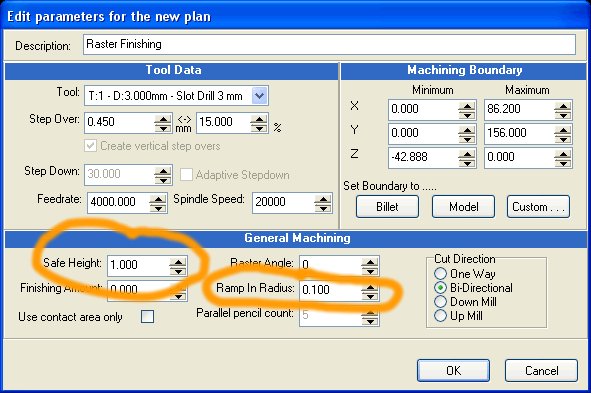
Task: Decrease Step Over percentage value
Action: pos(259,128)
